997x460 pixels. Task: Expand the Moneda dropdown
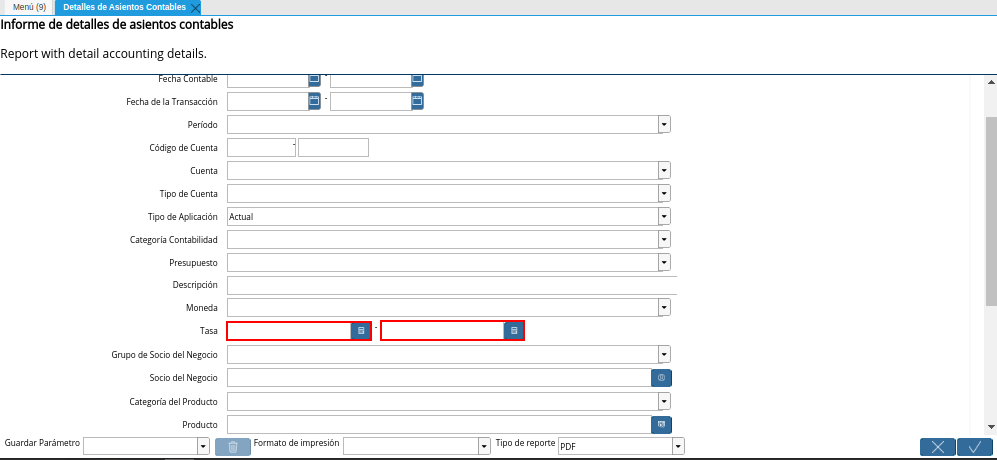pos(664,308)
